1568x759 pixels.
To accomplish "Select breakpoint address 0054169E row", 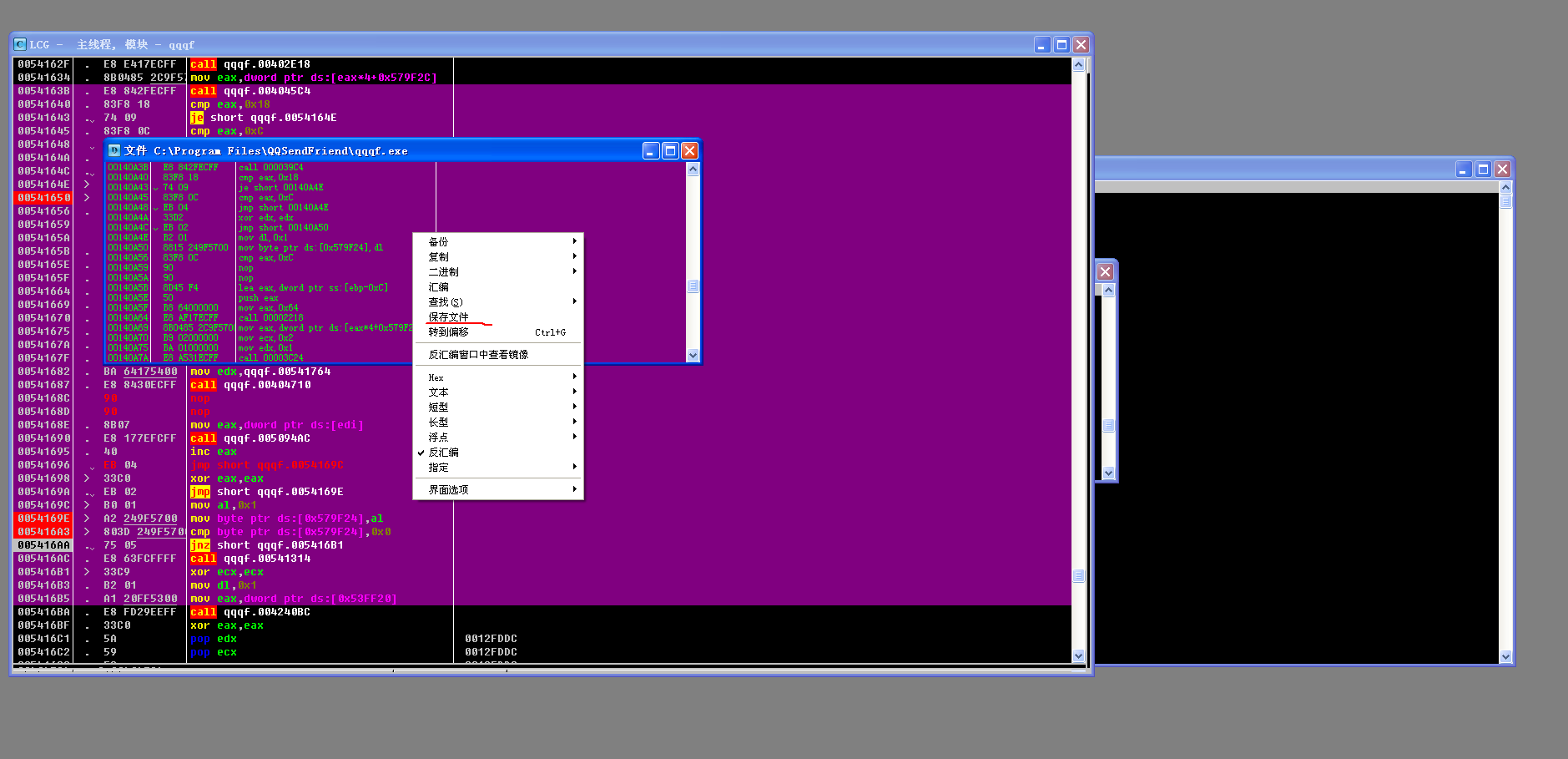I will coord(43,519).
